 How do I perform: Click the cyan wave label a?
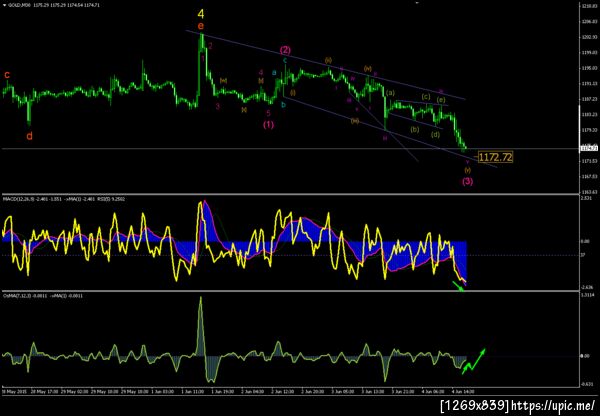click(x=274, y=72)
